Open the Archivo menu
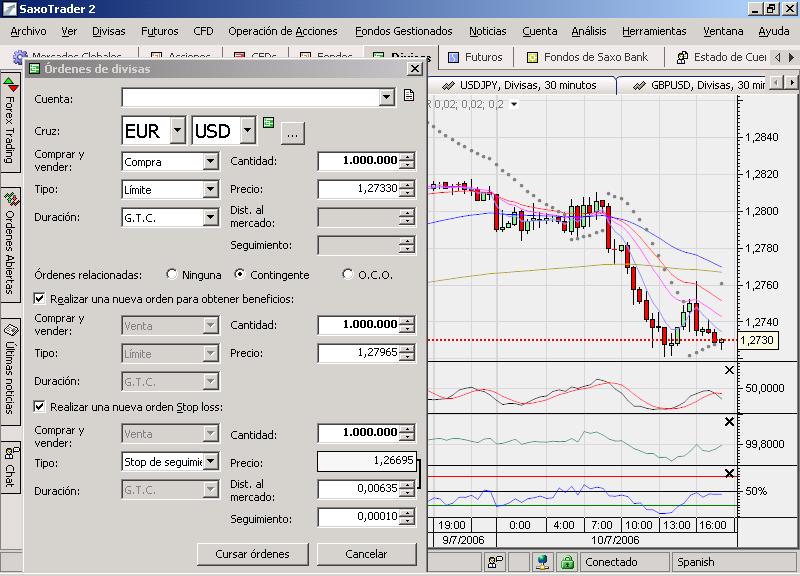This screenshot has height=576, width=800. [x=28, y=31]
